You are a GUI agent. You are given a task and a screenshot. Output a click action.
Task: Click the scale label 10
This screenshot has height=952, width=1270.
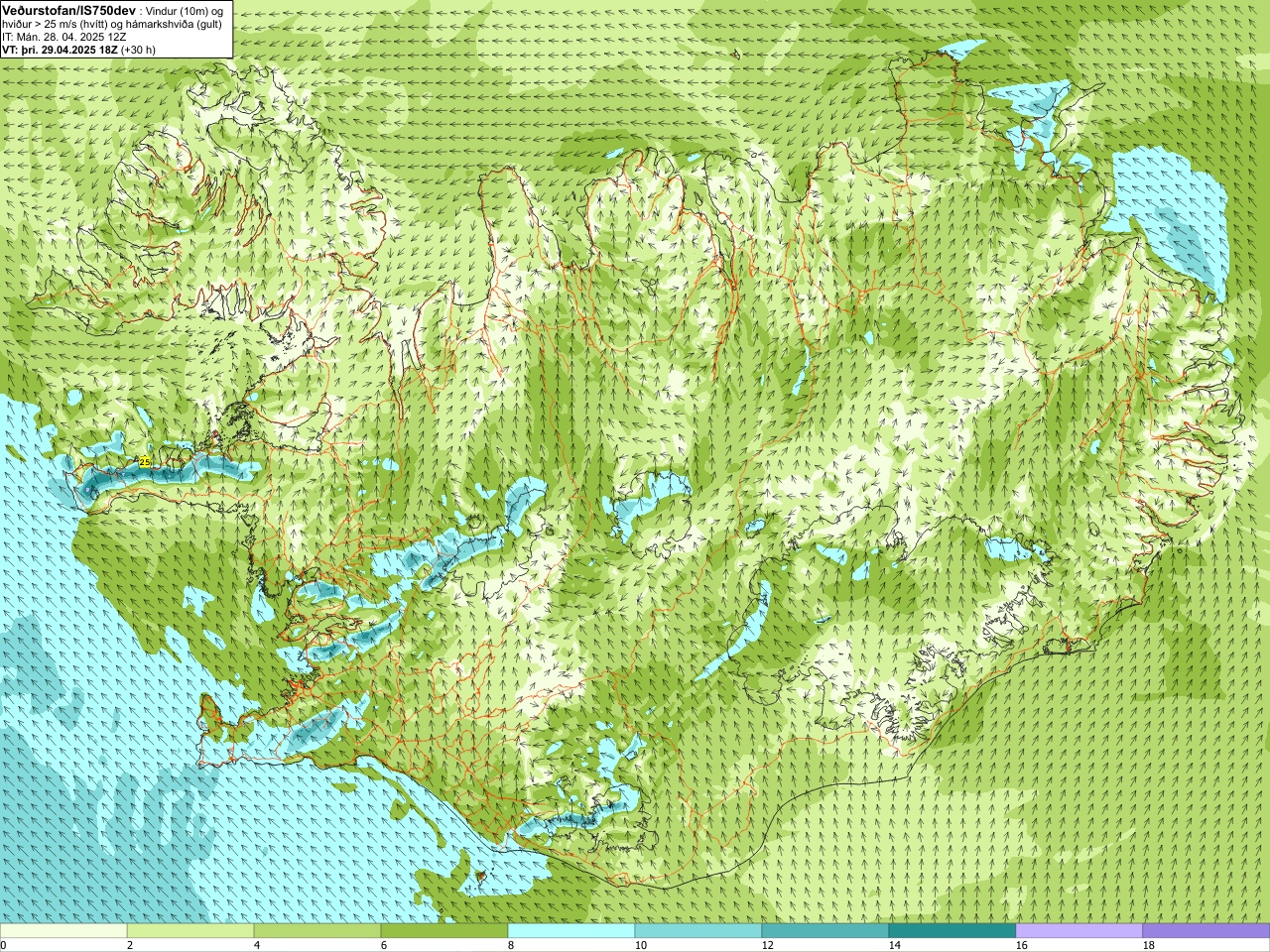[640, 946]
